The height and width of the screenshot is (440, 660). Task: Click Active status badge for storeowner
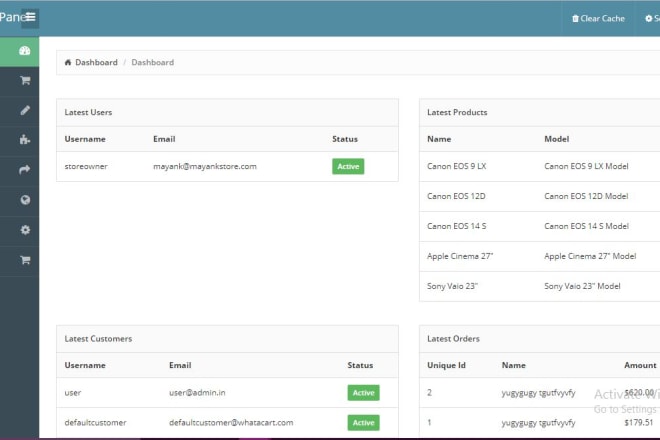tap(348, 166)
